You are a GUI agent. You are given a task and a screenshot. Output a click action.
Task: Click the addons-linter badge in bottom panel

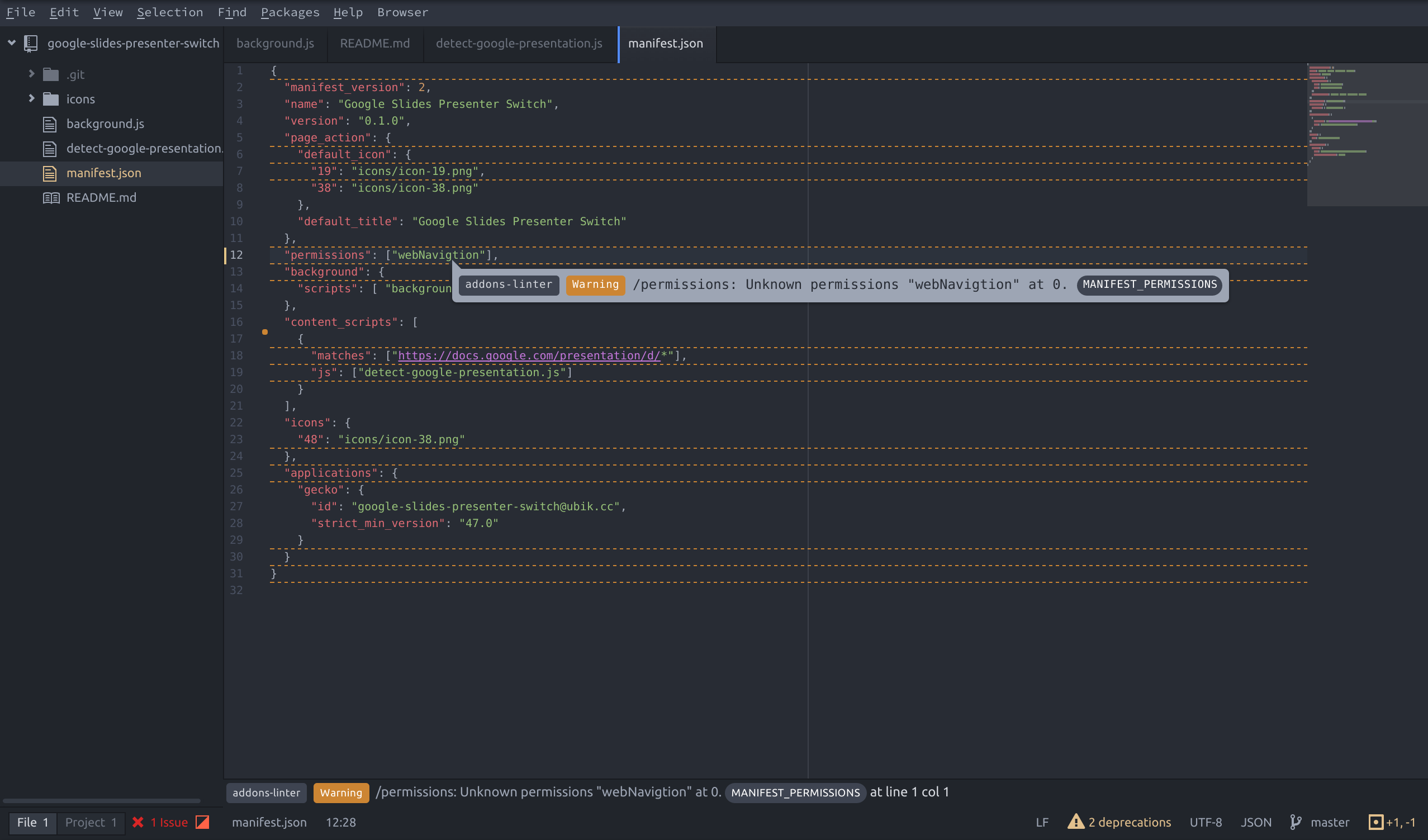point(267,792)
